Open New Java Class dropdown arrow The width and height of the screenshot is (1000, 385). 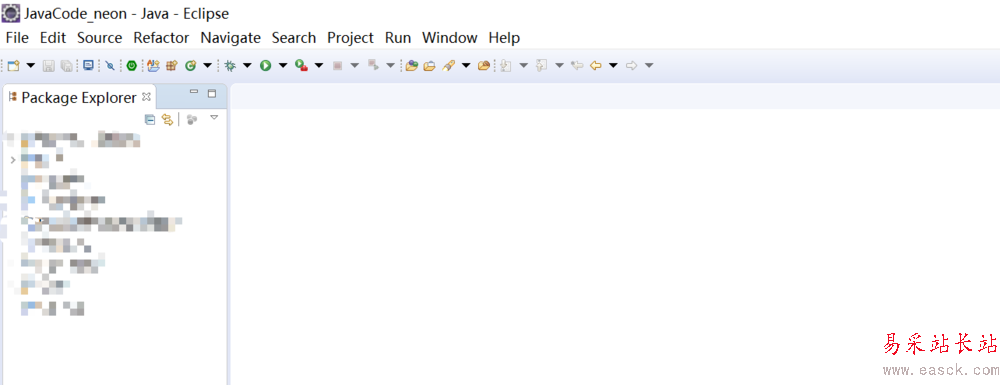point(207,65)
